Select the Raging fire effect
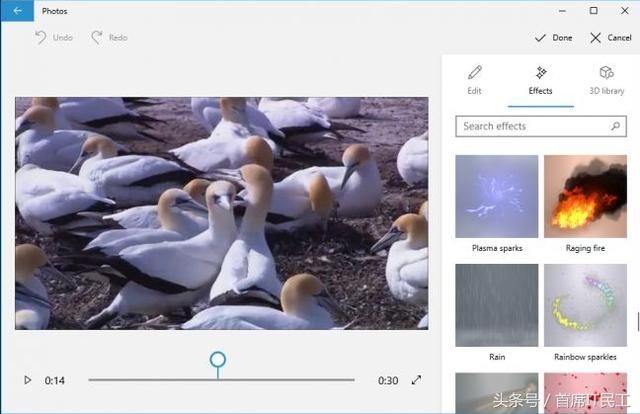640x414 pixels. point(585,196)
